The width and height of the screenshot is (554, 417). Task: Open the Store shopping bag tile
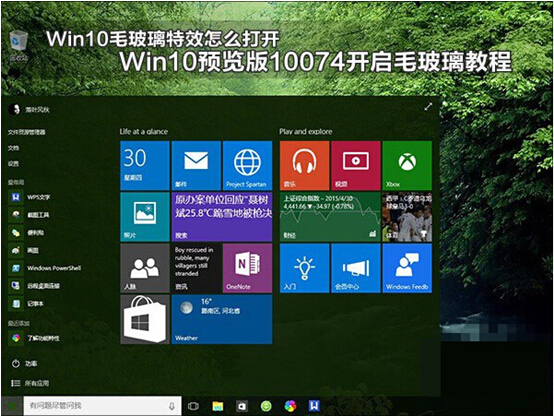145,319
